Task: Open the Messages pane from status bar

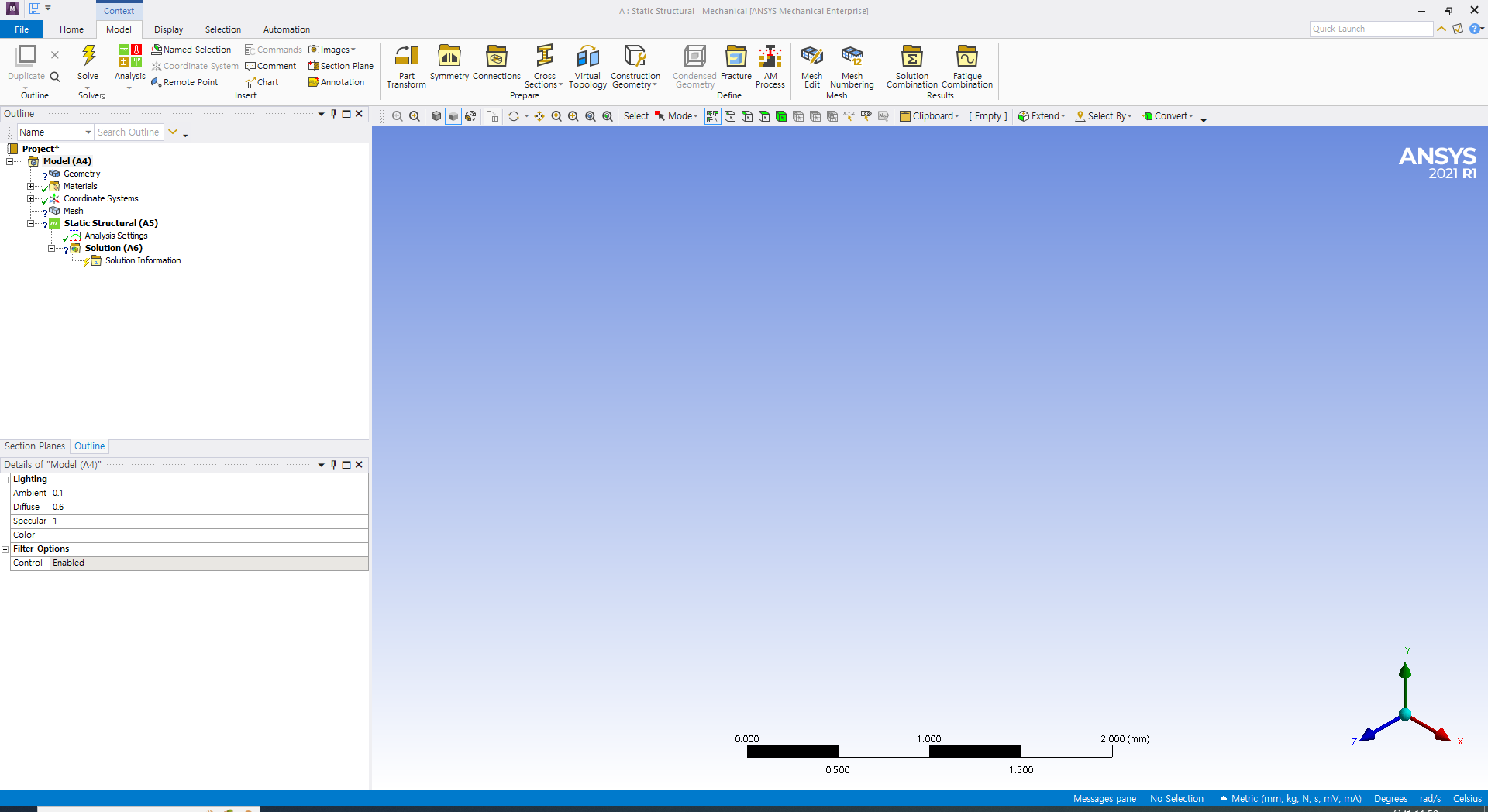Action: pos(1104,799)
